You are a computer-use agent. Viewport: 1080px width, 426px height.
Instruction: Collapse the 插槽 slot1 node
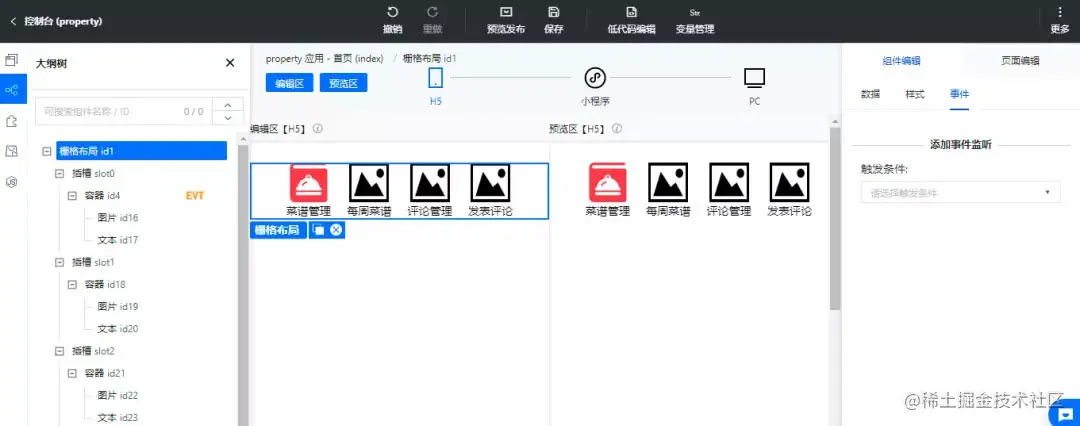pyautogui.click(x=59, y=263)
